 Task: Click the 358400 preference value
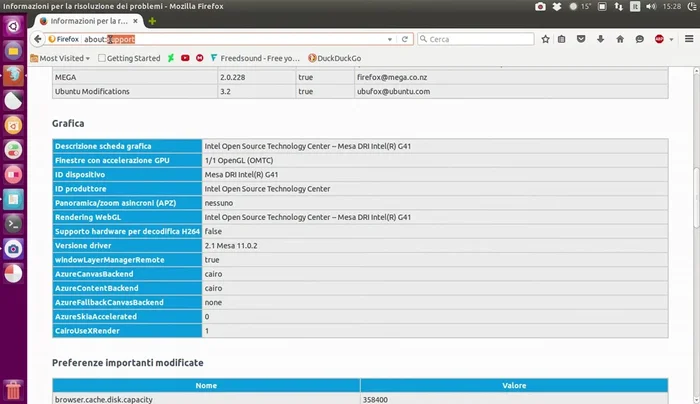point(375,400)
